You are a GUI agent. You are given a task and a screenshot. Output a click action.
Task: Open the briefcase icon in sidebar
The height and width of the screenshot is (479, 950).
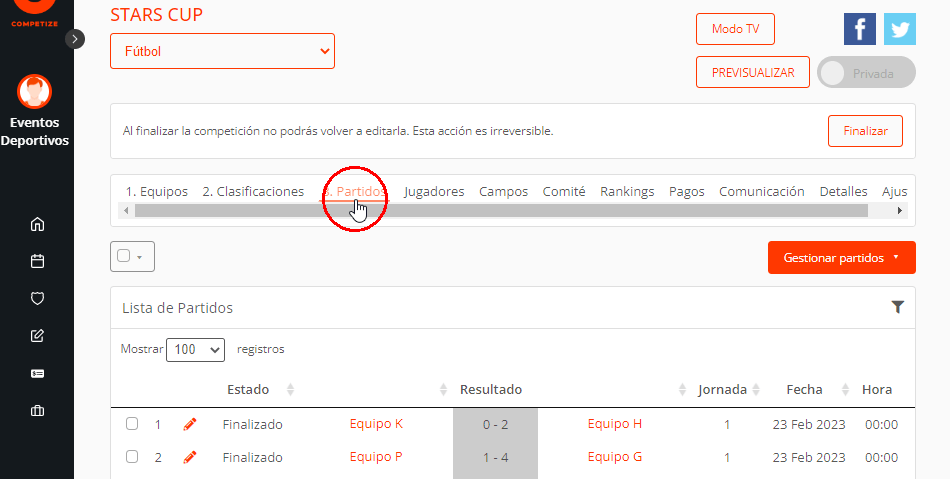click(x=38, y=411)
